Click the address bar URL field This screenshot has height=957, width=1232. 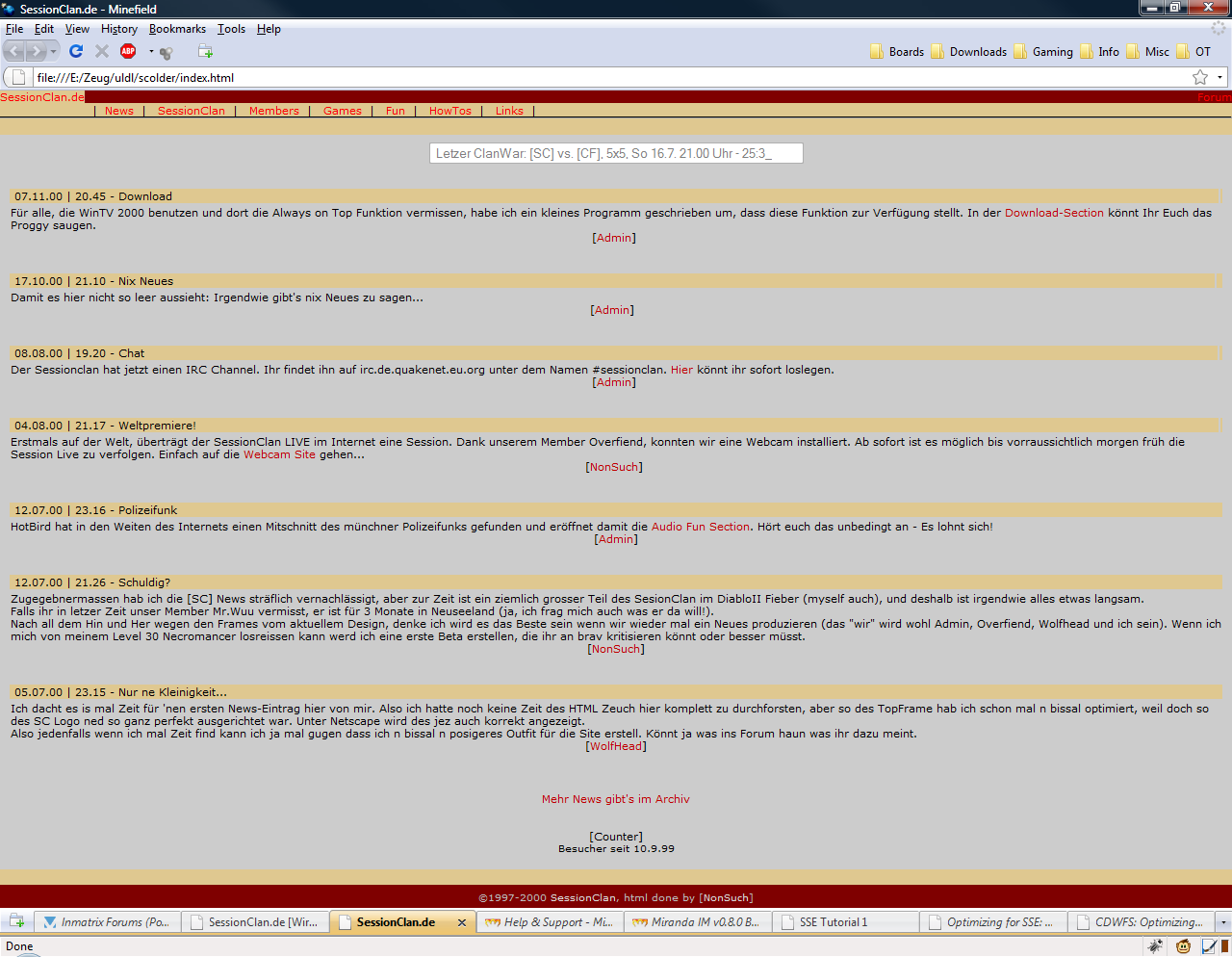(x=577, y=77)
